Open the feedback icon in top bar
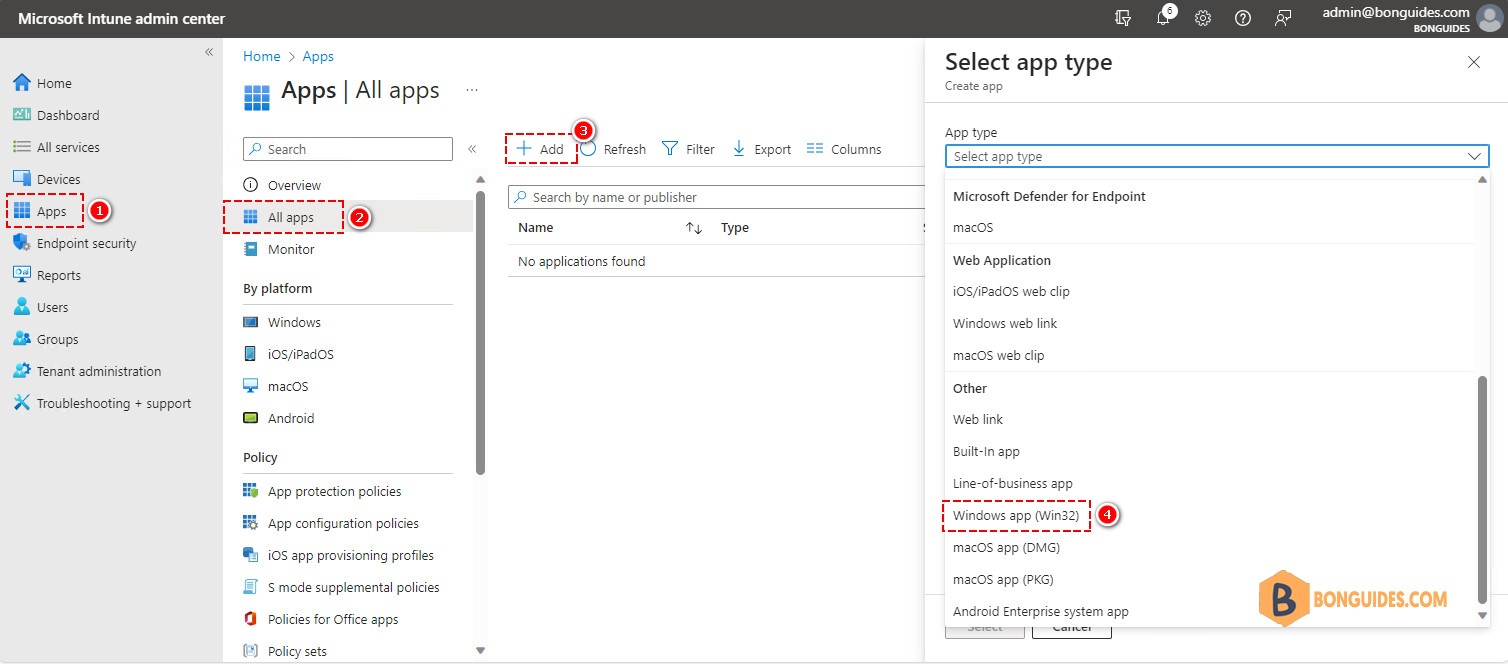 (1283, 18)
